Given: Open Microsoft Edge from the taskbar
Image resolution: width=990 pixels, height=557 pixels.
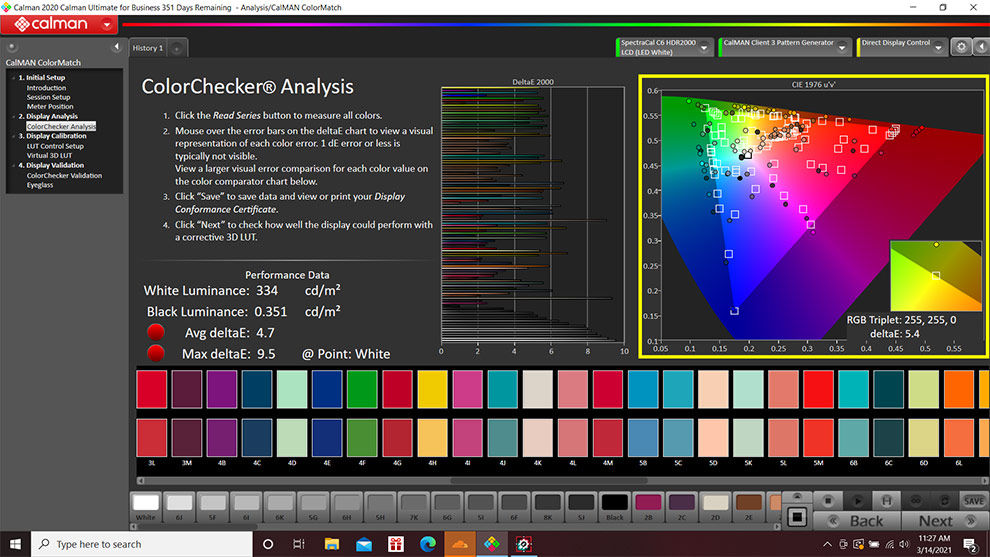Looking at the screenshot, I should (427, 544).
